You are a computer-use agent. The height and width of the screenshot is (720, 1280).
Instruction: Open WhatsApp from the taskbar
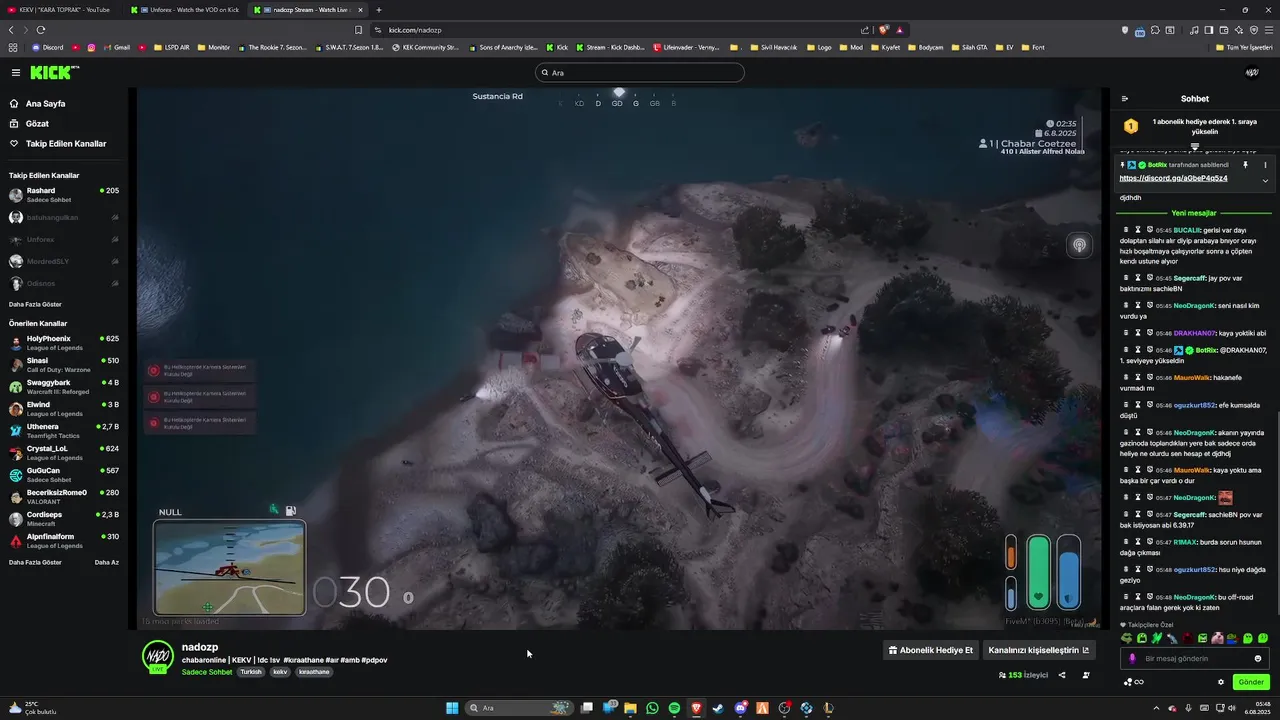tap(653, 708)
